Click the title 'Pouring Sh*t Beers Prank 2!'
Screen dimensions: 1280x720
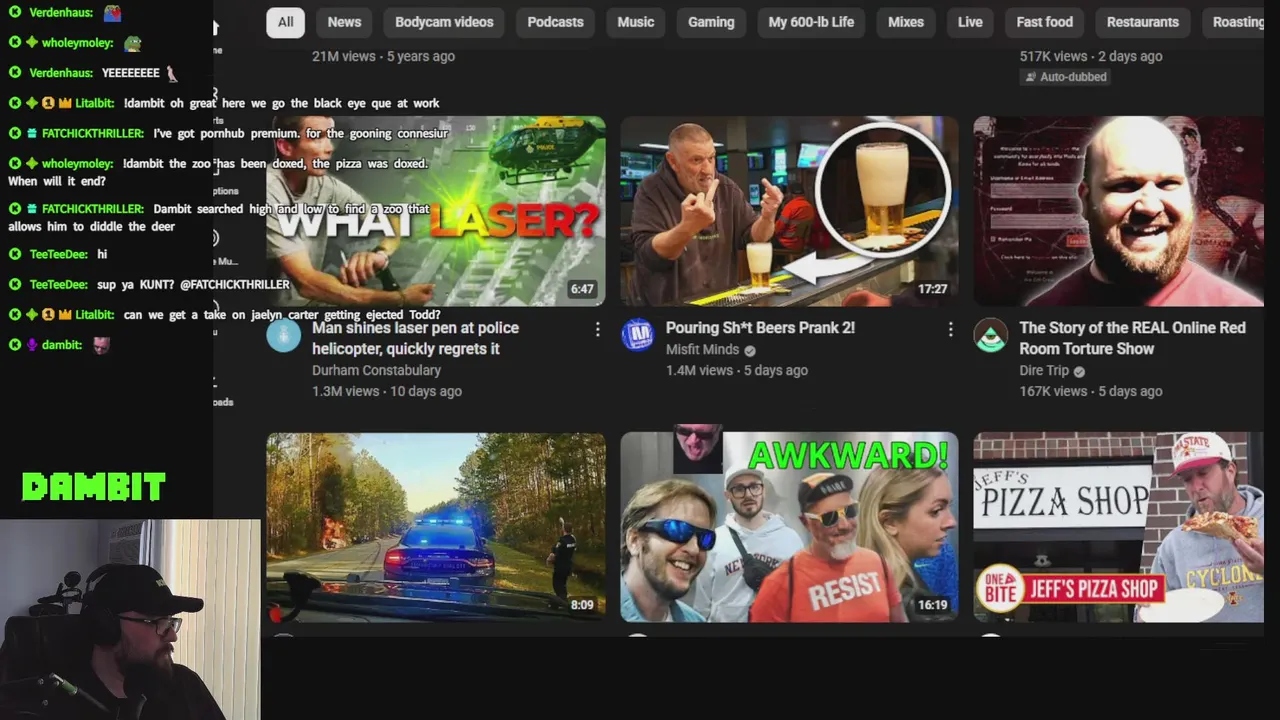pyautogui.click(x=760, y=328)
